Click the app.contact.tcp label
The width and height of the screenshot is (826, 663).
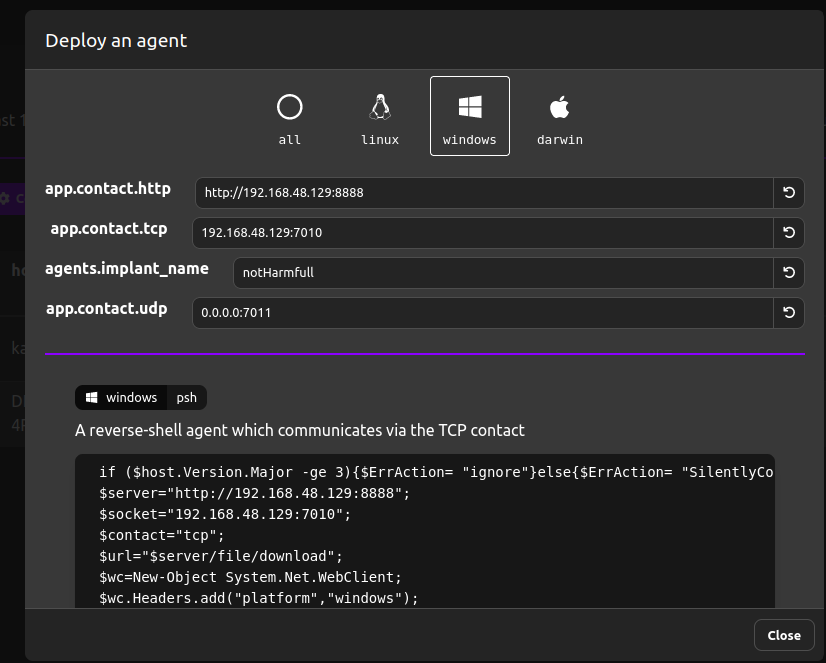click(109, 229)
